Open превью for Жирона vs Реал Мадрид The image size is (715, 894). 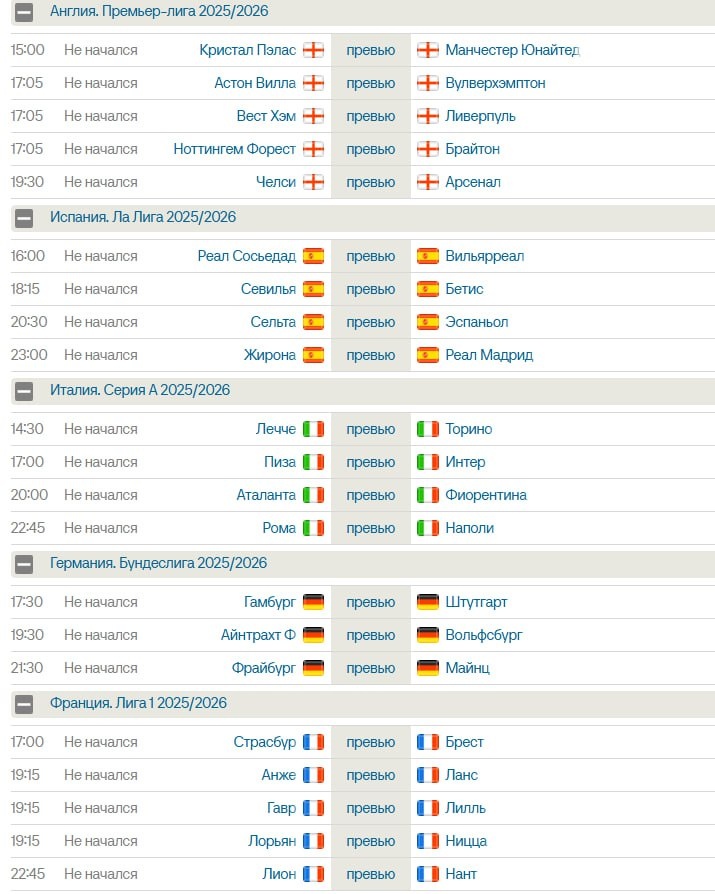(x=371, y=355)
